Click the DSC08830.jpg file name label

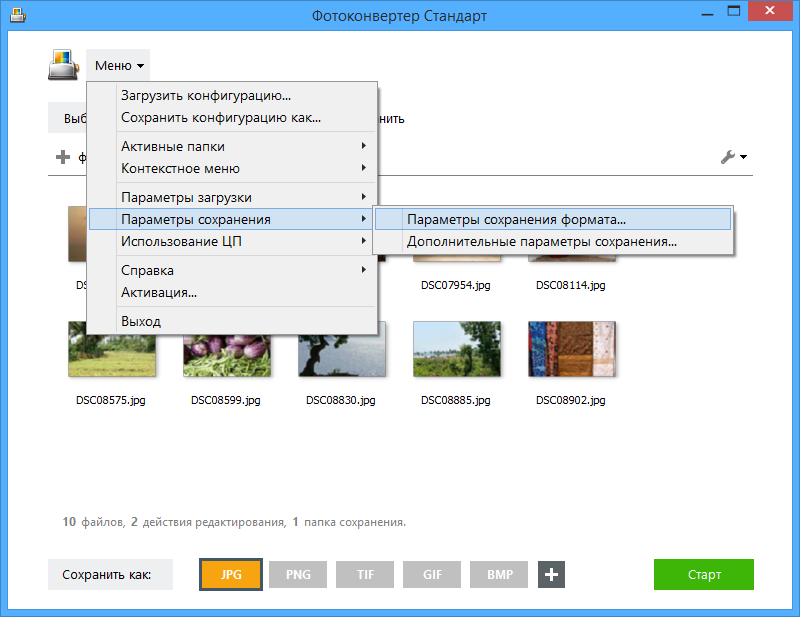pyautogui.click(x=341, y=400)
